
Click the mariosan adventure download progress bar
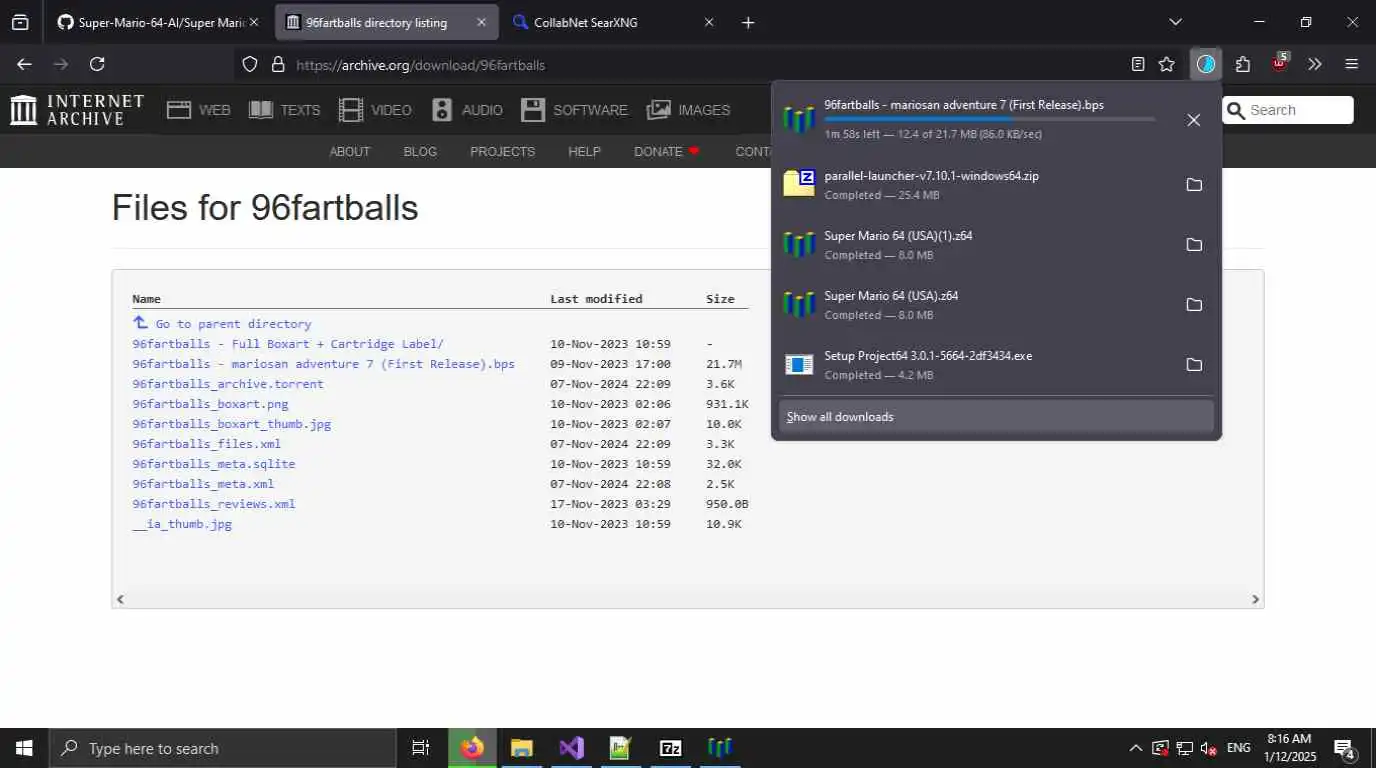click(x=989, y=119)
